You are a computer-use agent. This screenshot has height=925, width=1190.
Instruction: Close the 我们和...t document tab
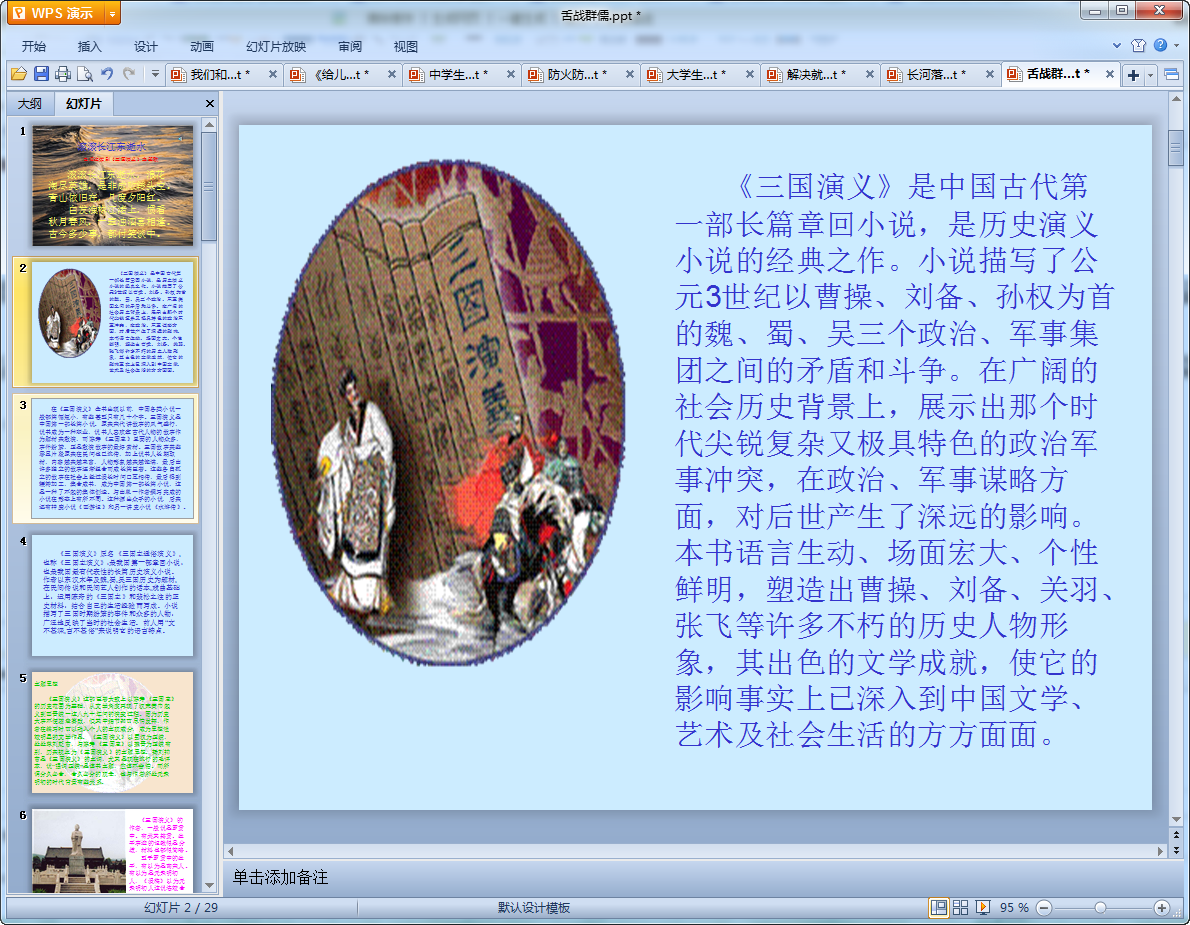272,74
